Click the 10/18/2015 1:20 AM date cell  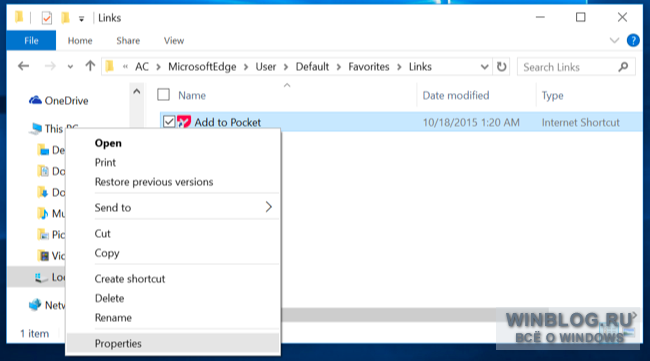tap(471, 122)
